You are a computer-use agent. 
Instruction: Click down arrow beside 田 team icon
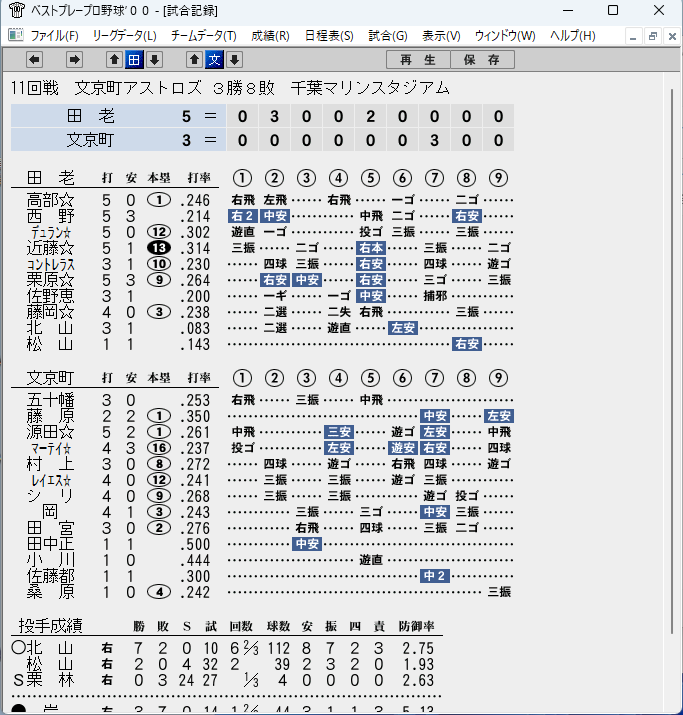click(155, 60)
